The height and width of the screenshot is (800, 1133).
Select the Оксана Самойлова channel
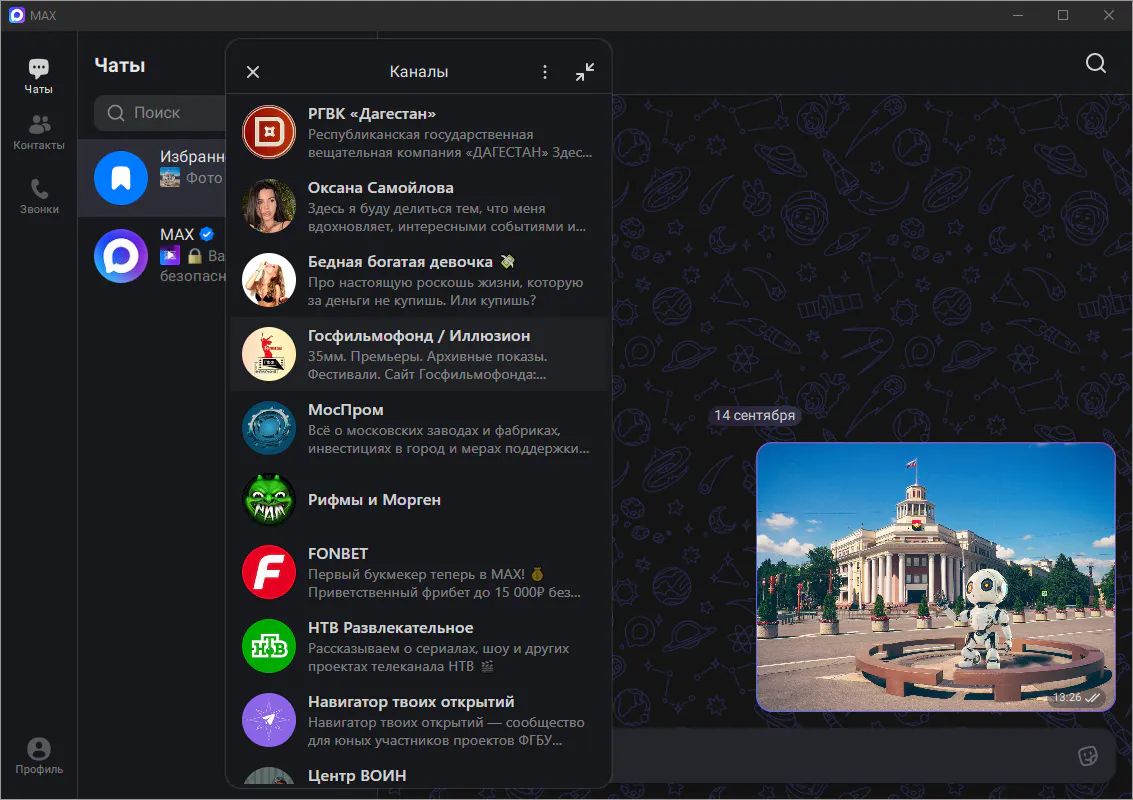418,206
